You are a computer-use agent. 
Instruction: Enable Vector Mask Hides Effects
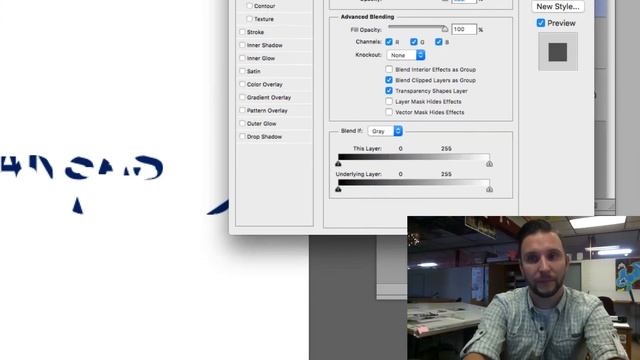(389, 112)
